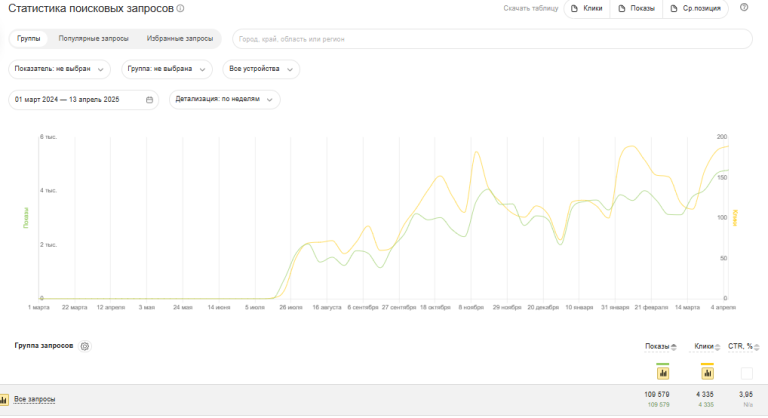Open the gear settings next to Группа запросов
This screenshot has width=768, height=418.
pyautogui.click(x=85, y=346)
